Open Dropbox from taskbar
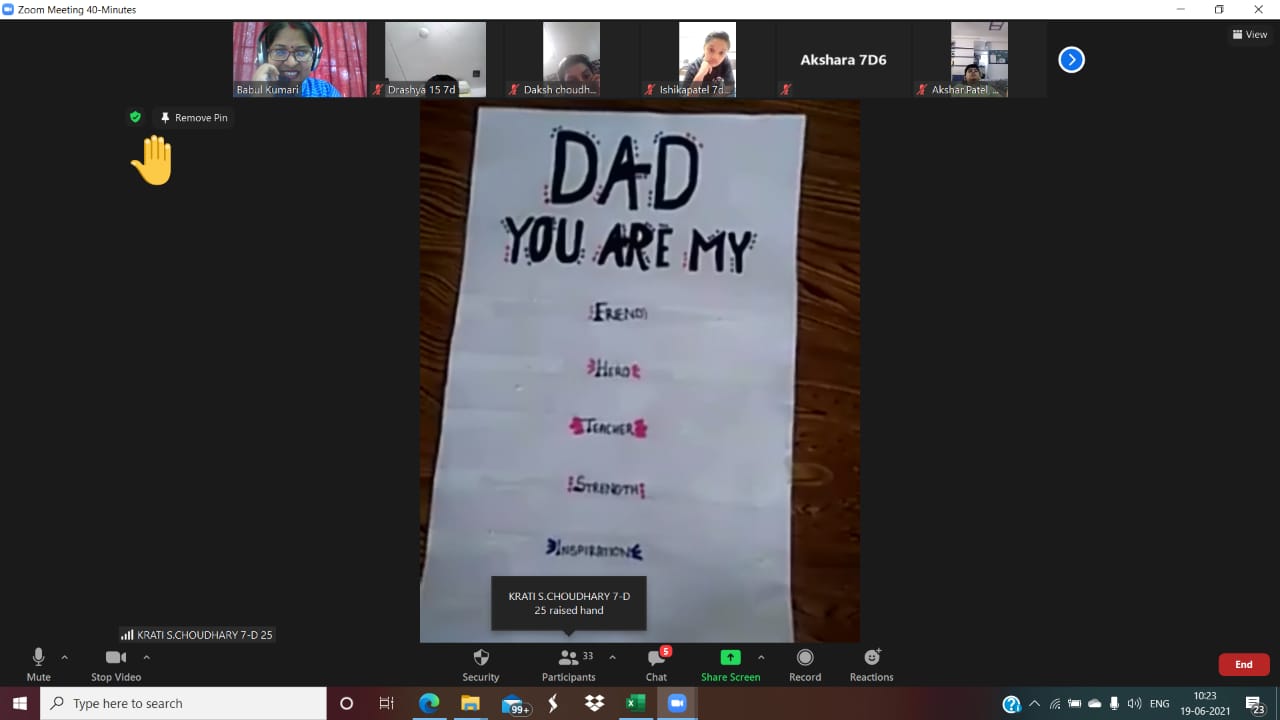The width and height of the screenshot is (1280, 720). click(x=594, y=704)
